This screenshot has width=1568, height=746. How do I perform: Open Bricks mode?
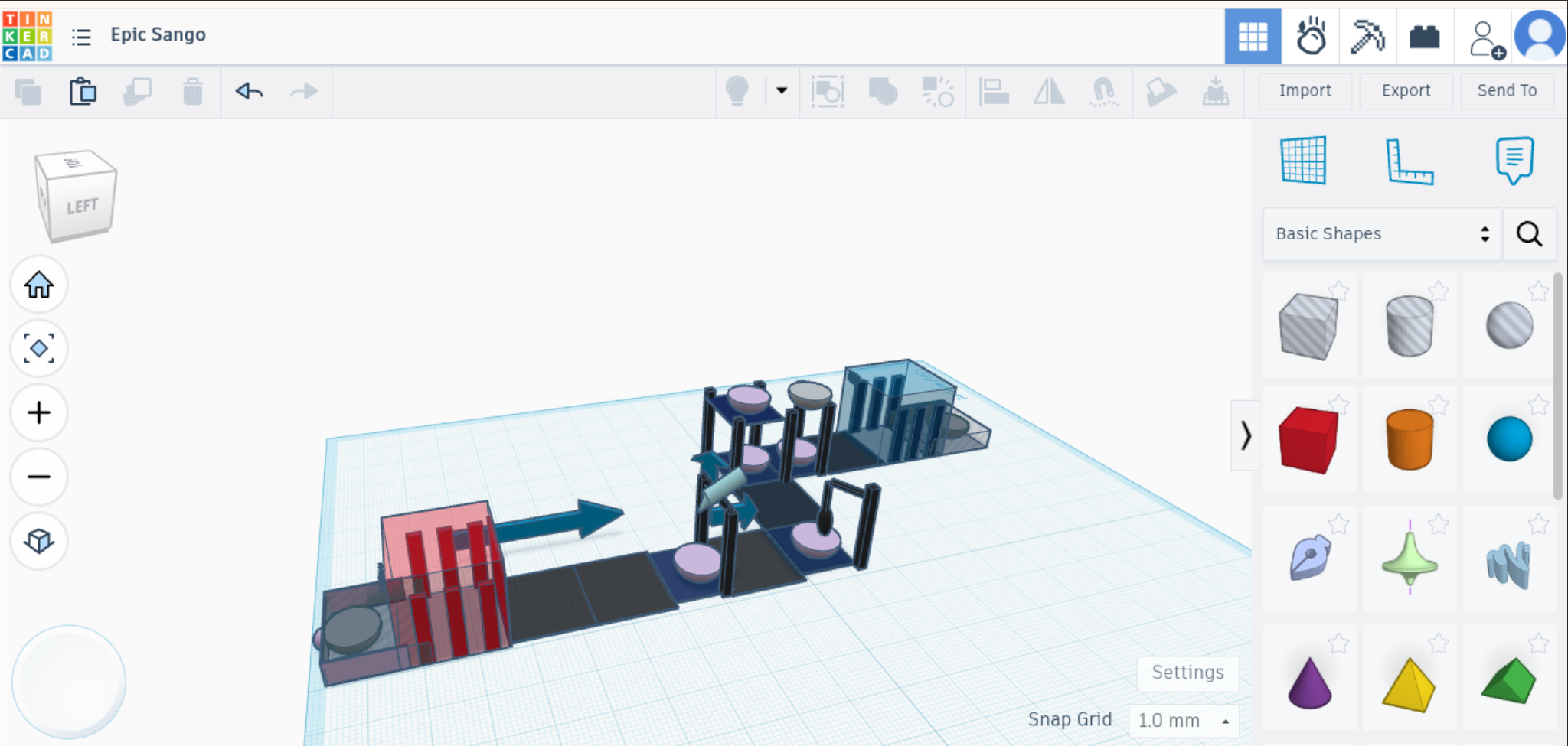click(x=1424, y=36)
